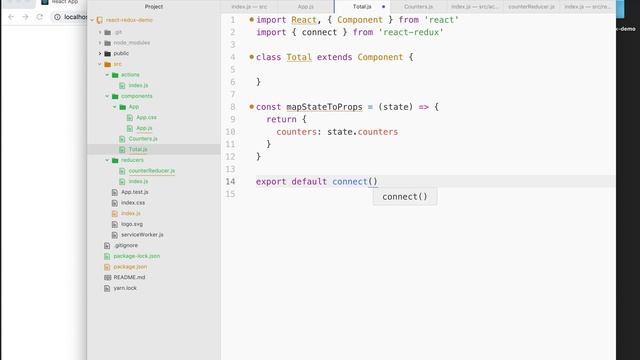Click the lint marker dot on line 8
The width and height of the screenshot is (640, 360).
tap(251, 107)
